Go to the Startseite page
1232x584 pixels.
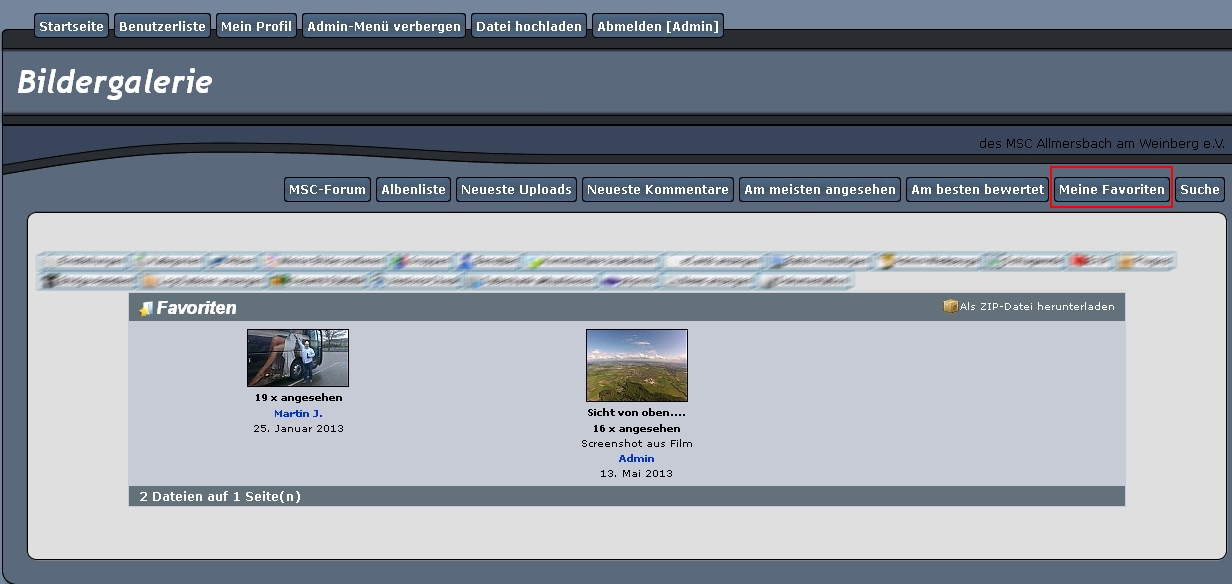[71, 27]
